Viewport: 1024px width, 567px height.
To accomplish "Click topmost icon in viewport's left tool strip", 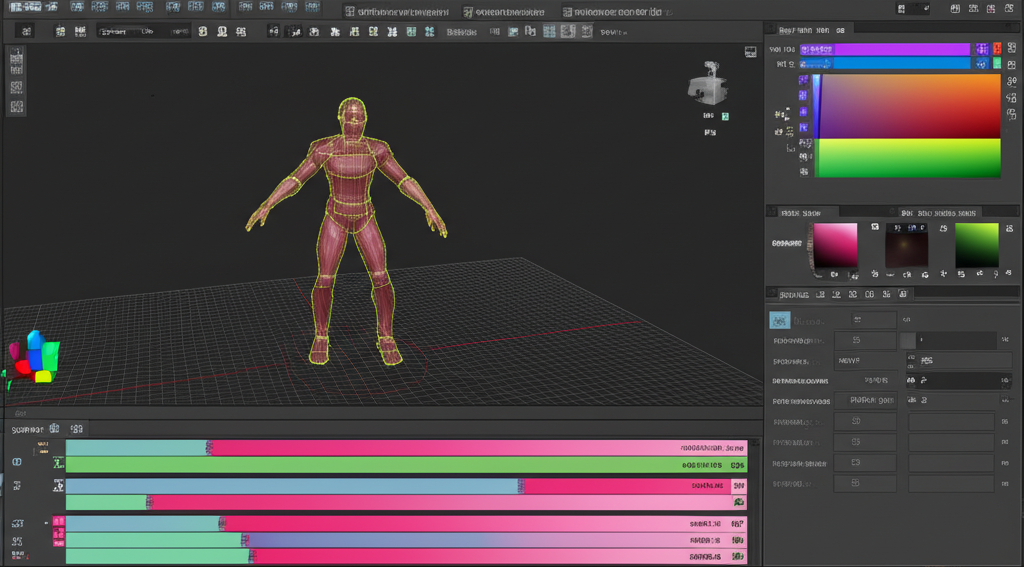I will pyautogui.click(x=17, y=54).
